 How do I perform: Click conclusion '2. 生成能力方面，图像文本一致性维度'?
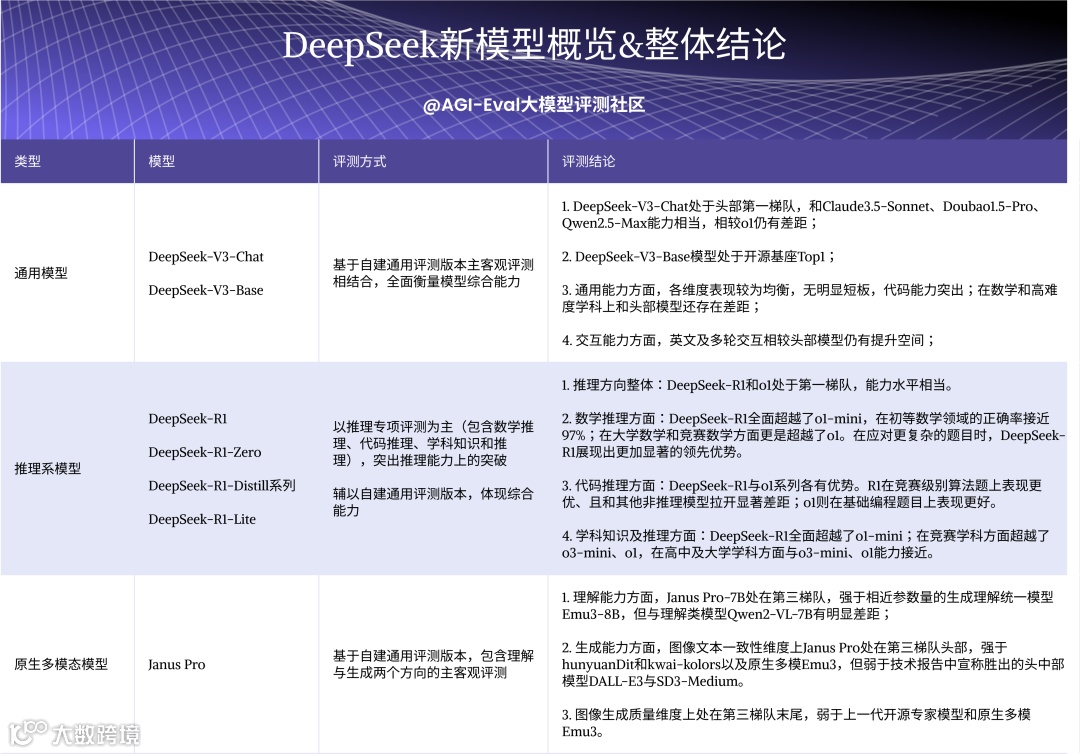click(x=813, y=664)
